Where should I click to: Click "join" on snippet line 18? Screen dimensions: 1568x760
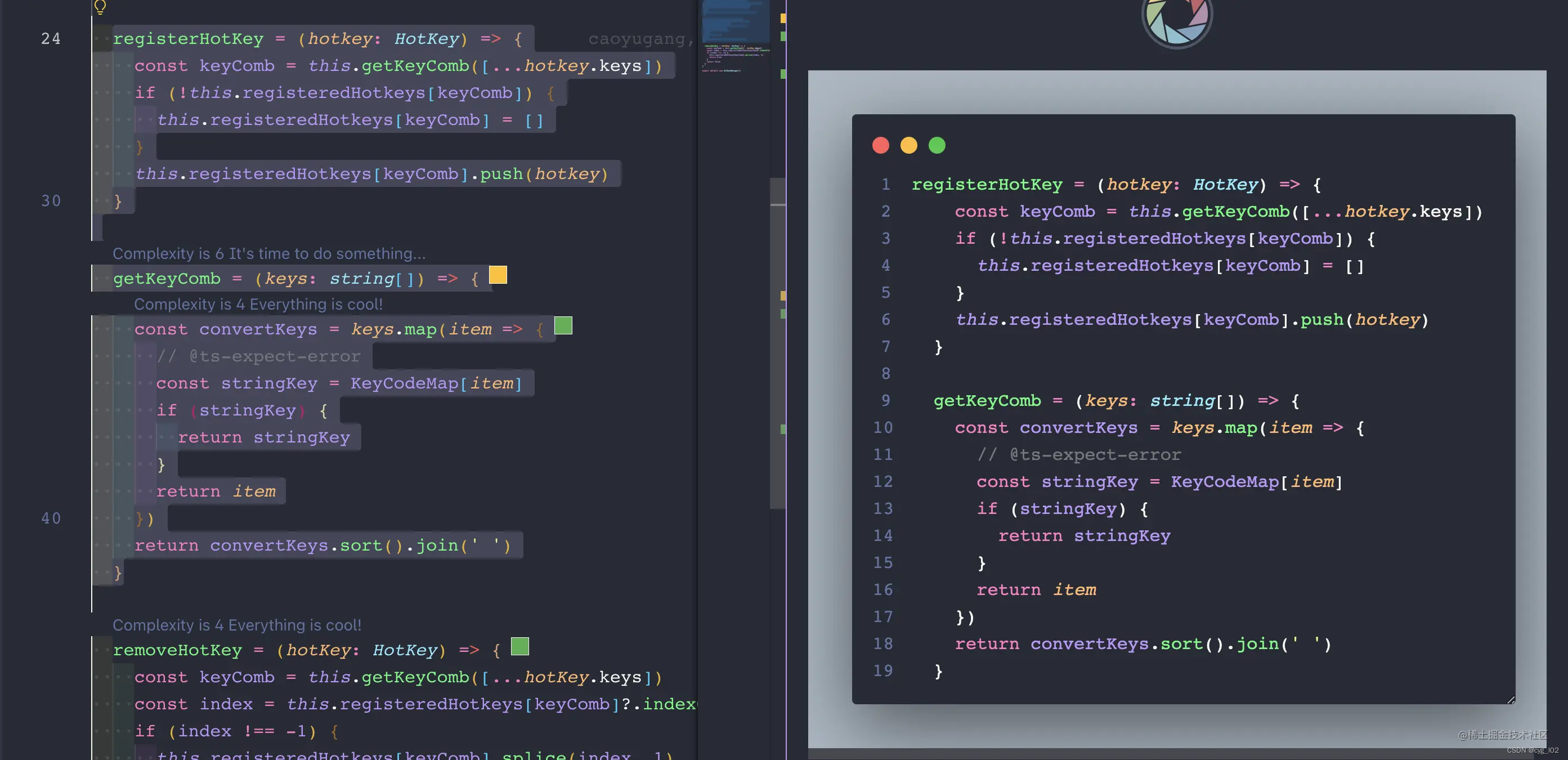click(x=1257, y=644)
